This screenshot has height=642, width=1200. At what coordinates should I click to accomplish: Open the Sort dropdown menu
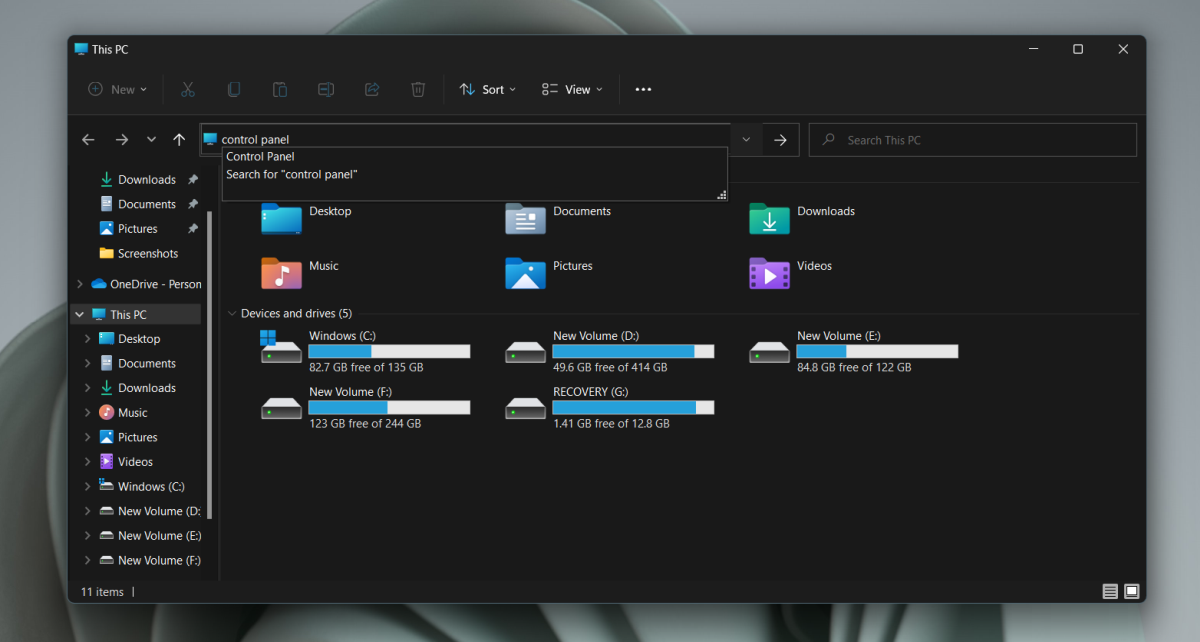coord(487,89)
